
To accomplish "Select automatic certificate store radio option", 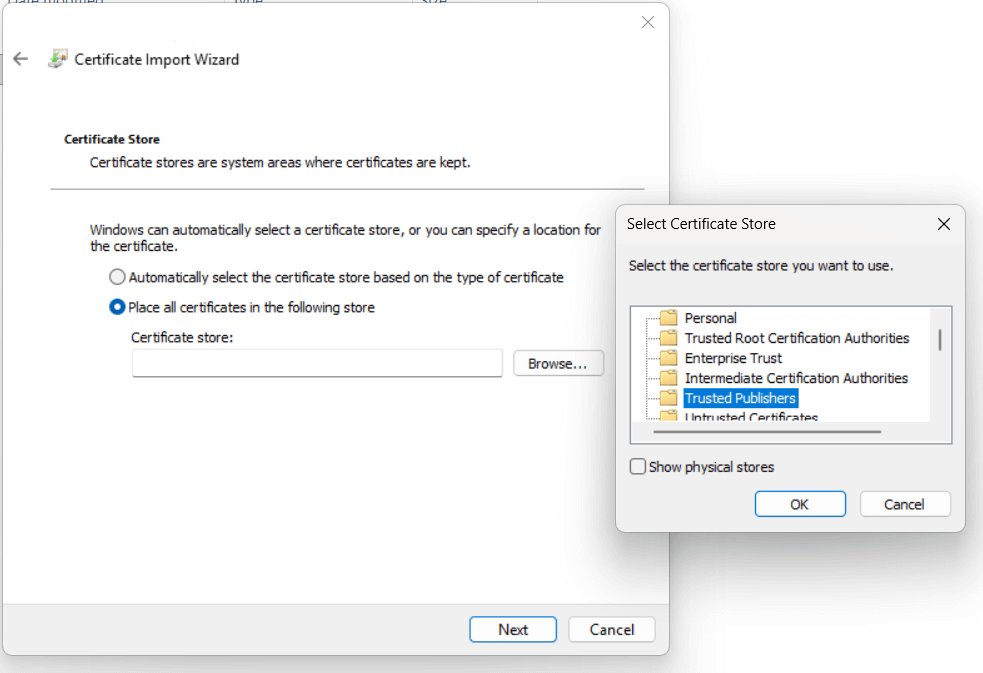I will point(117,277).
